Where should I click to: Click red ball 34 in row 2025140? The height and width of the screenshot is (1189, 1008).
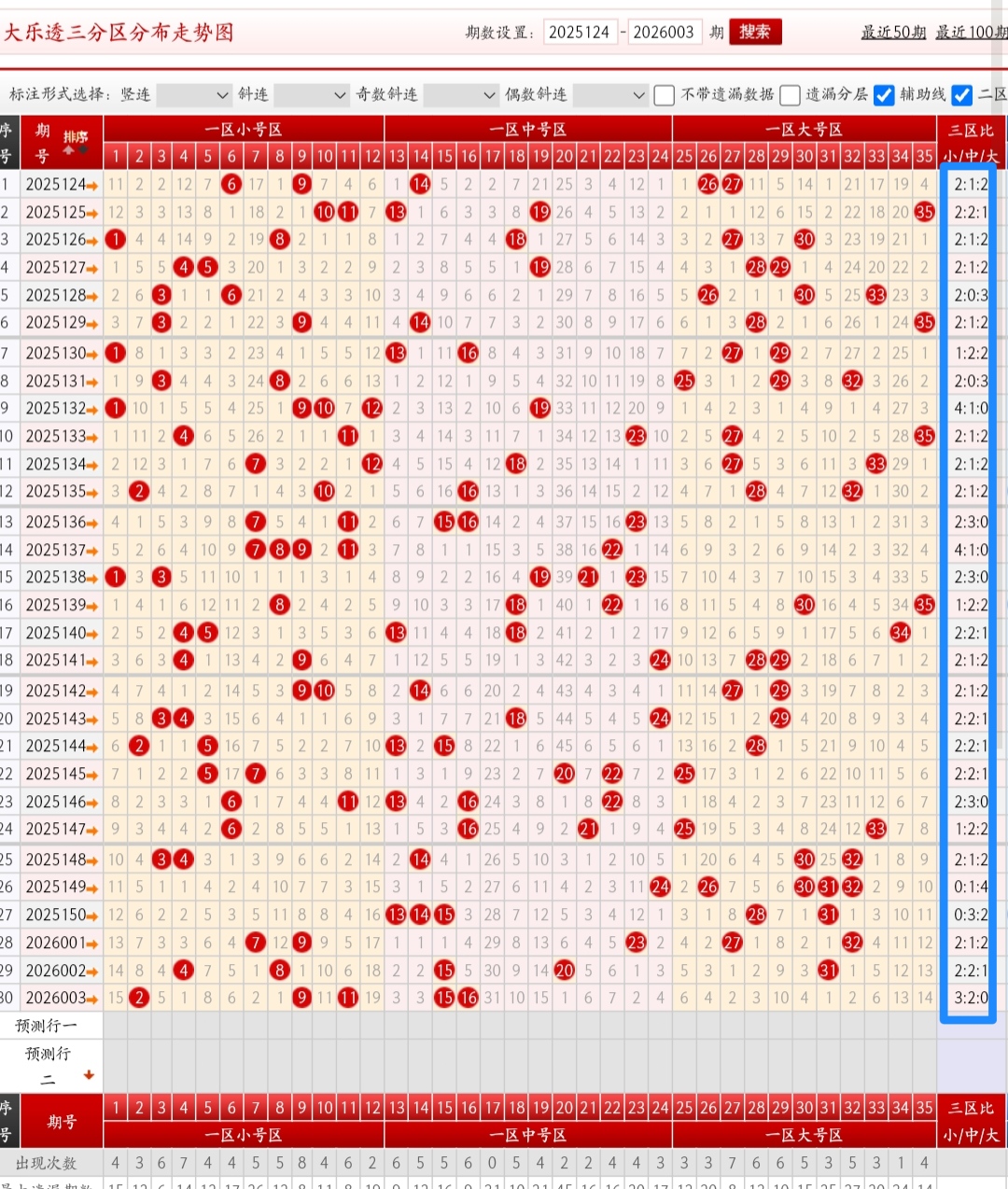pos(900,633)
